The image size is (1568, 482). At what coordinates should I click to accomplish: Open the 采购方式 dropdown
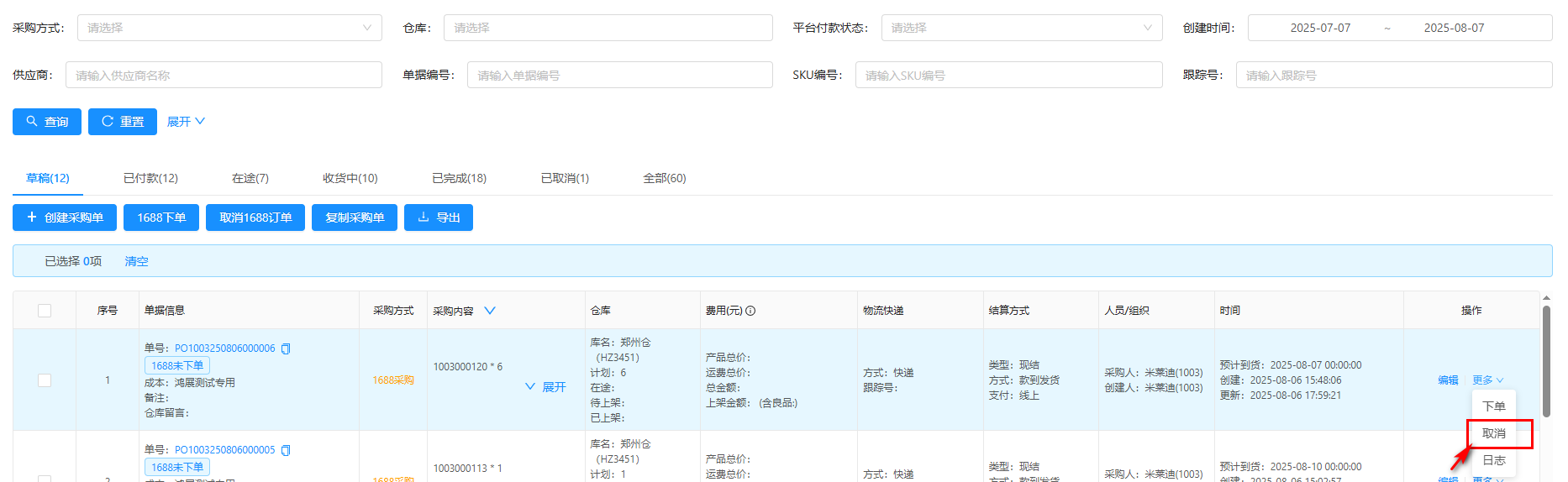coord(229,28)
